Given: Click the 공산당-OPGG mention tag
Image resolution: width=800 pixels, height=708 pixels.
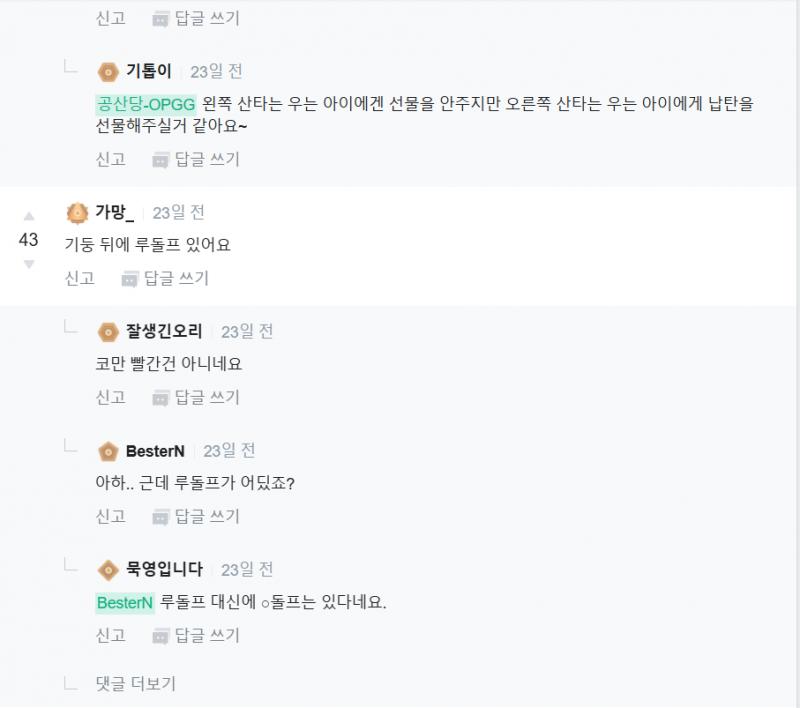Looking at the screenshot, I should point(146,104).
